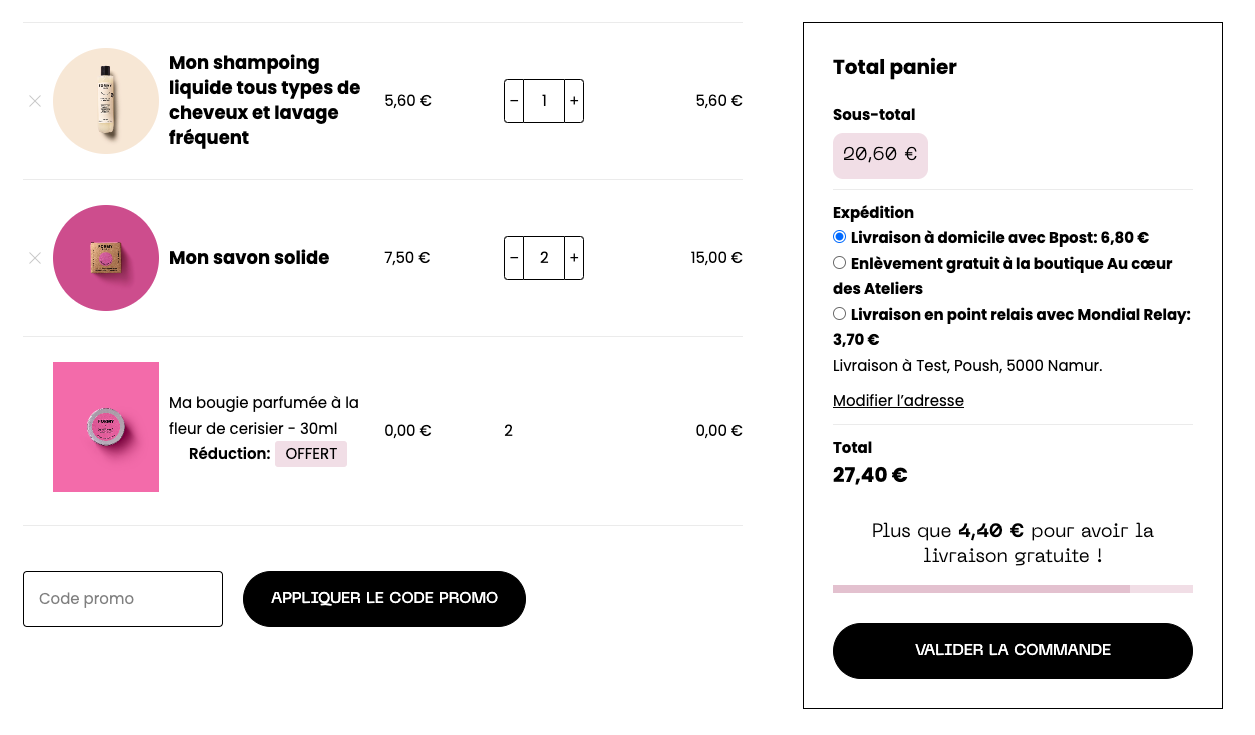This screenshot has height=735, width=1255.
Task: Click the Modifier l'adresse link
Action: pyautogui.click(x=898, y=401)
